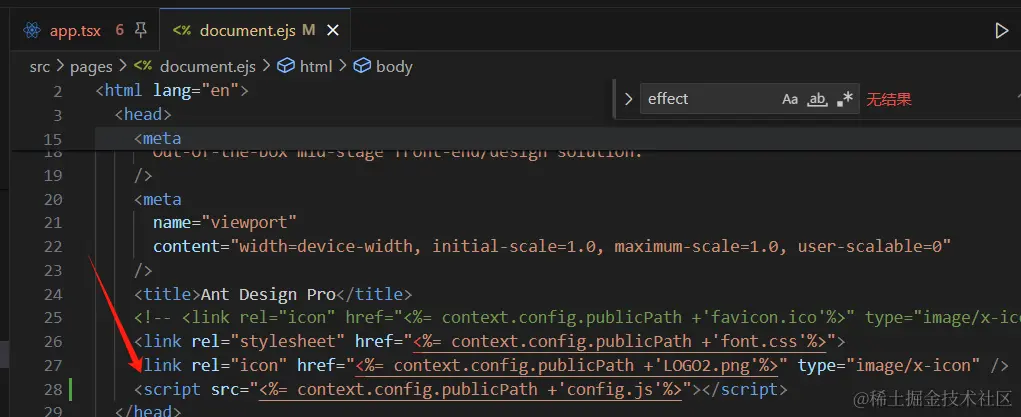Screen dimensions: 1021x417
Task: Toggle Match Case in find widget
Action: coord(790,99)
